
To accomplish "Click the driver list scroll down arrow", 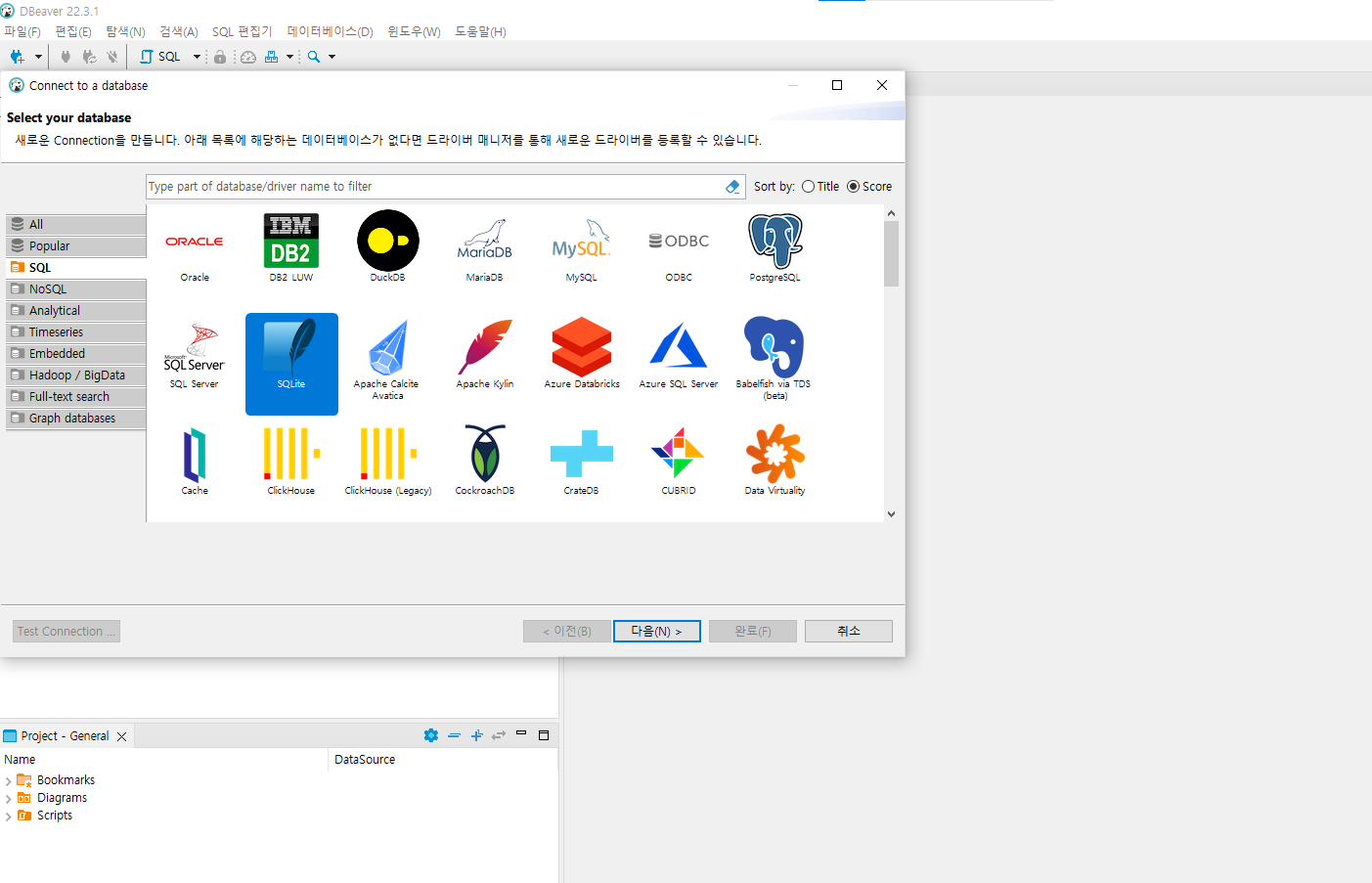I will pyautogui.click(x=891, y=514).
